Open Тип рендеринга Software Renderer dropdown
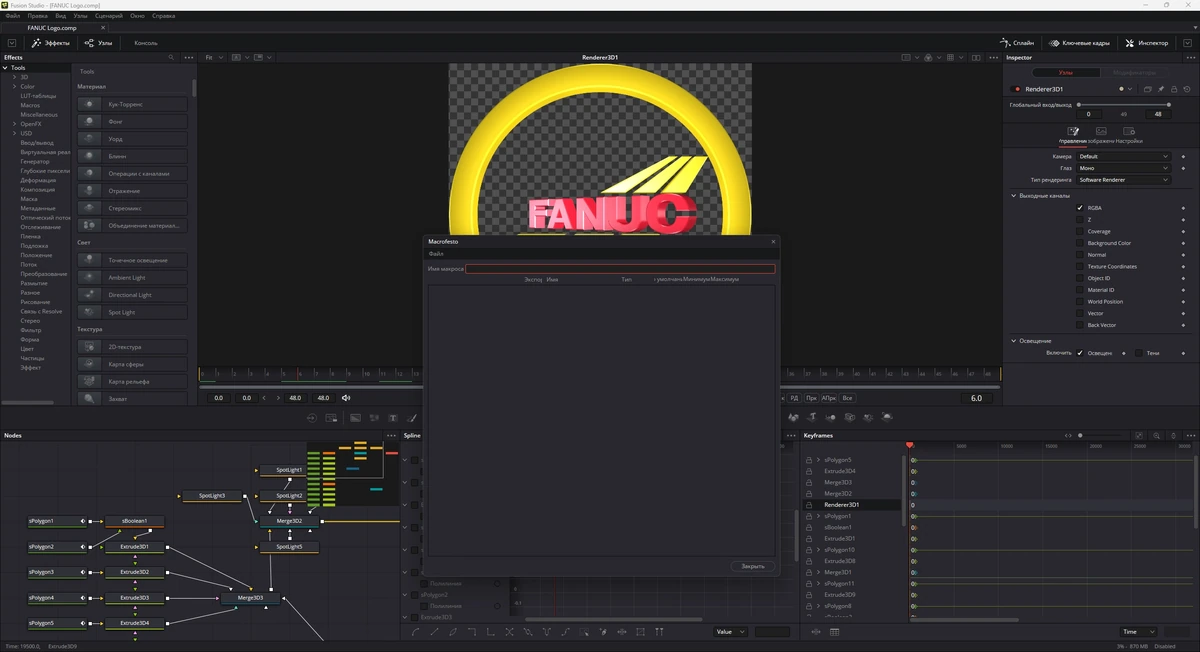The height and width of the screenshot is (652, 1200). click(1123, 180)
